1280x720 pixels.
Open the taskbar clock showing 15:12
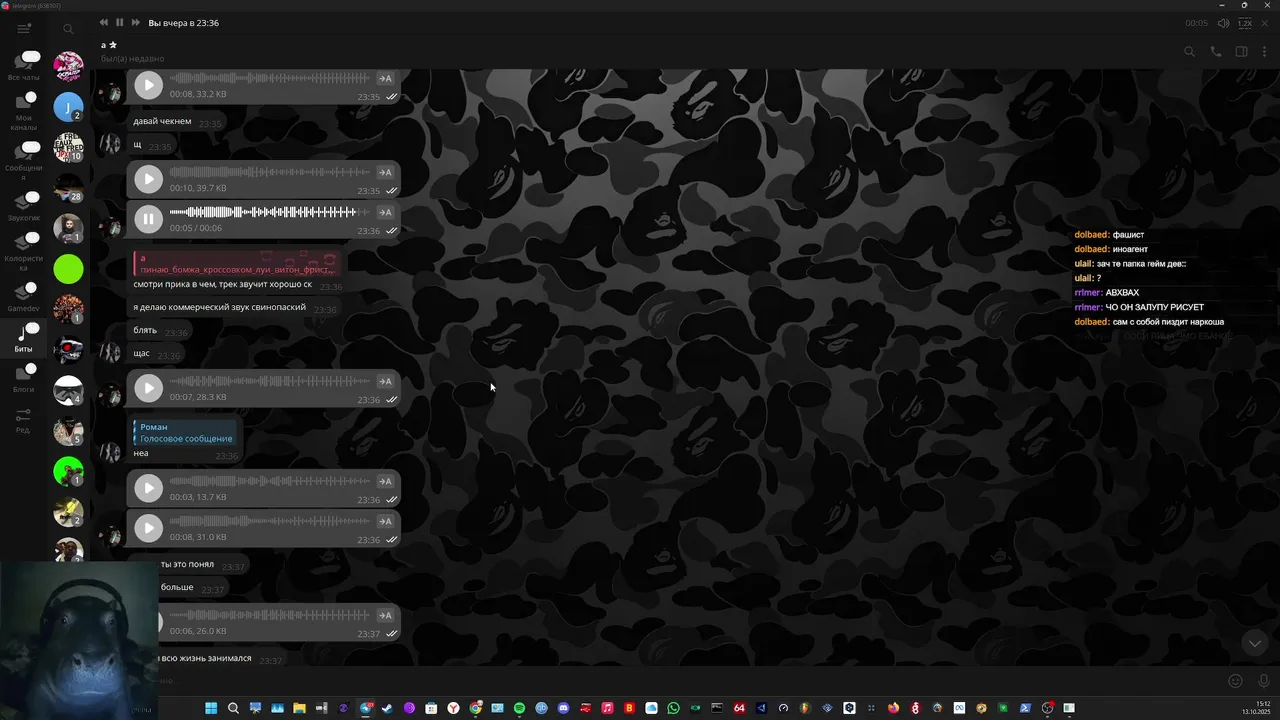[1255, 708]
